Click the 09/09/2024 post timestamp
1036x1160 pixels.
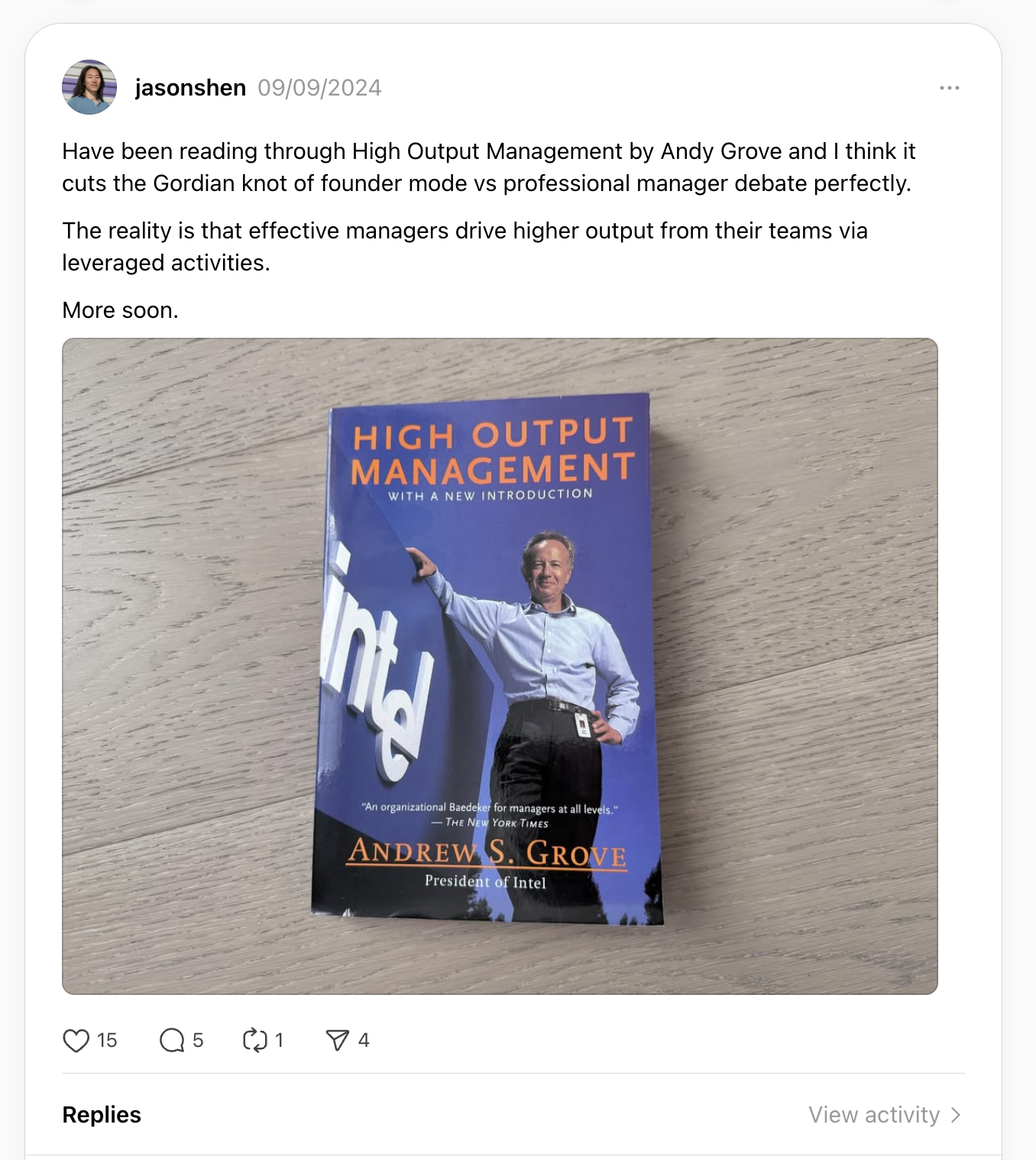point(319,88)
